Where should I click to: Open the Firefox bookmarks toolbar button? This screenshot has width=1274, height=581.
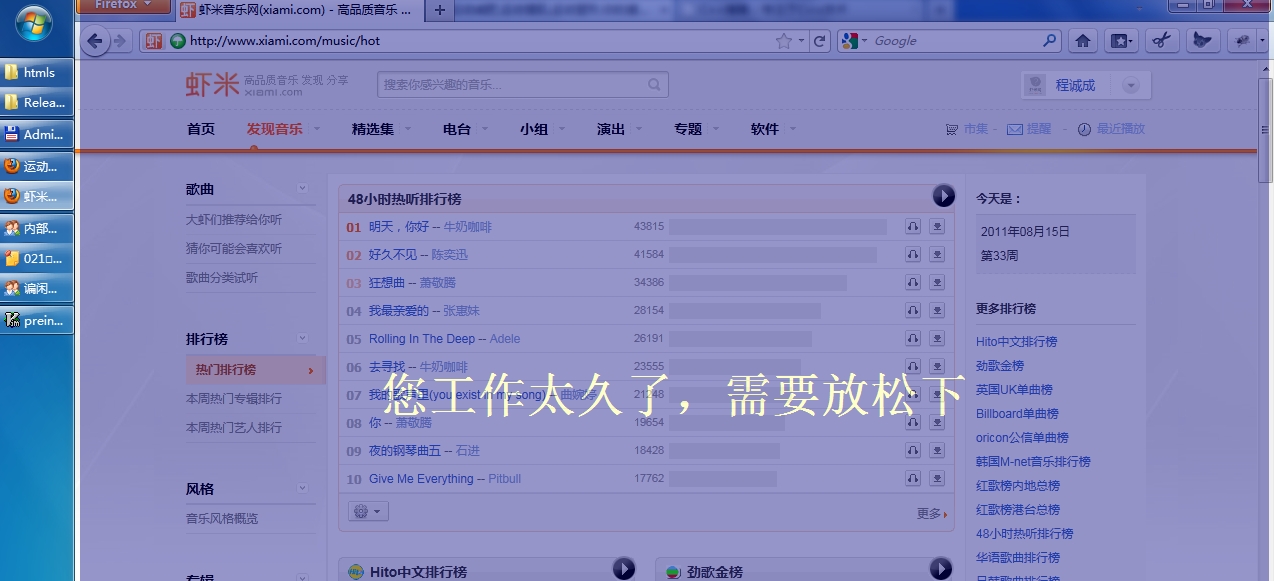pos(1121,41)
